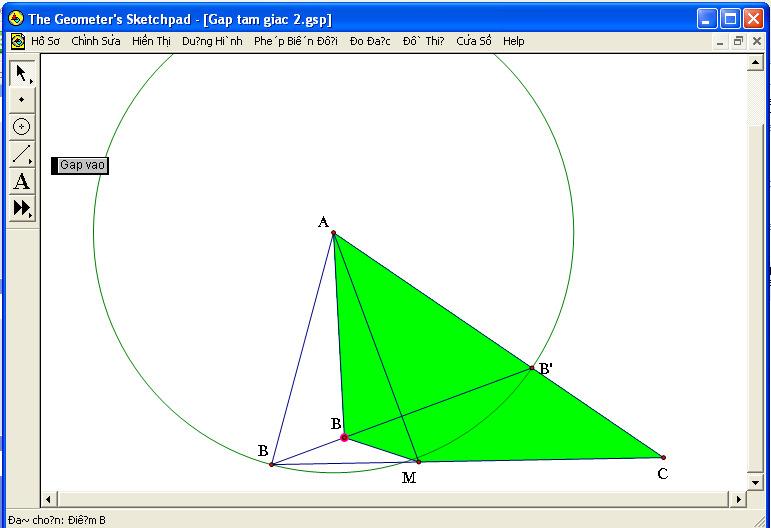
Task: Open the Hiển Thị menu
Action: click(151, 41)
